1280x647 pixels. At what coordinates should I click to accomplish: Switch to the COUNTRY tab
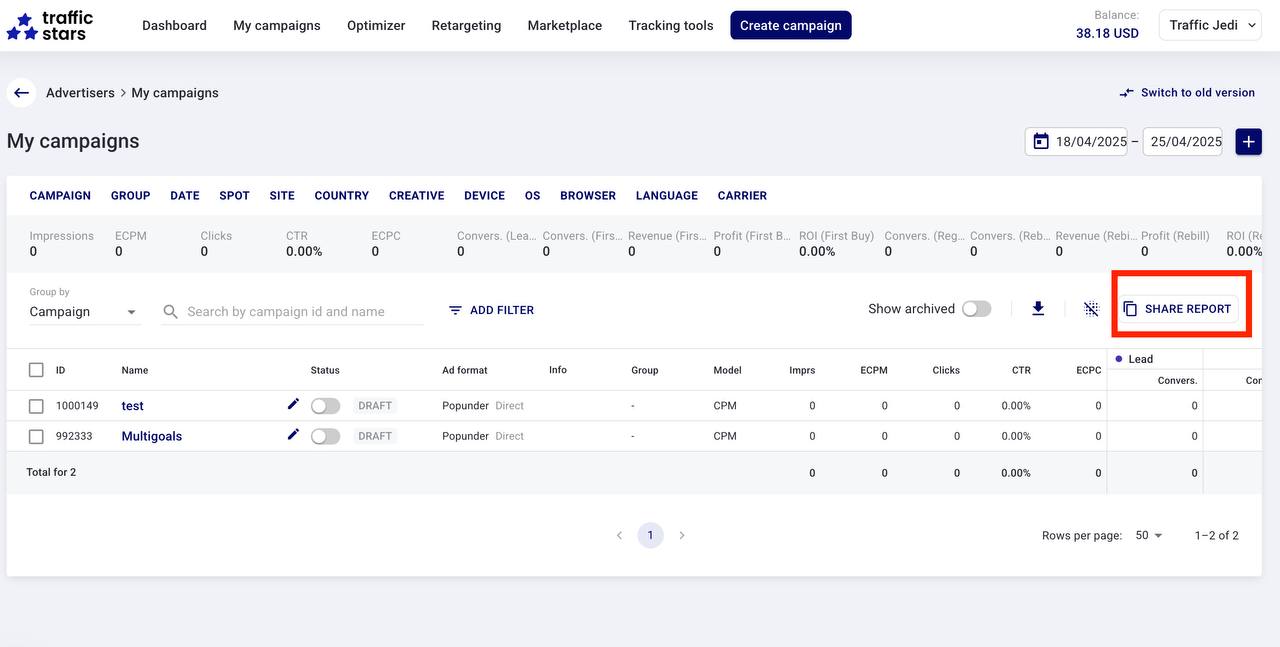[x=341, y=196]
